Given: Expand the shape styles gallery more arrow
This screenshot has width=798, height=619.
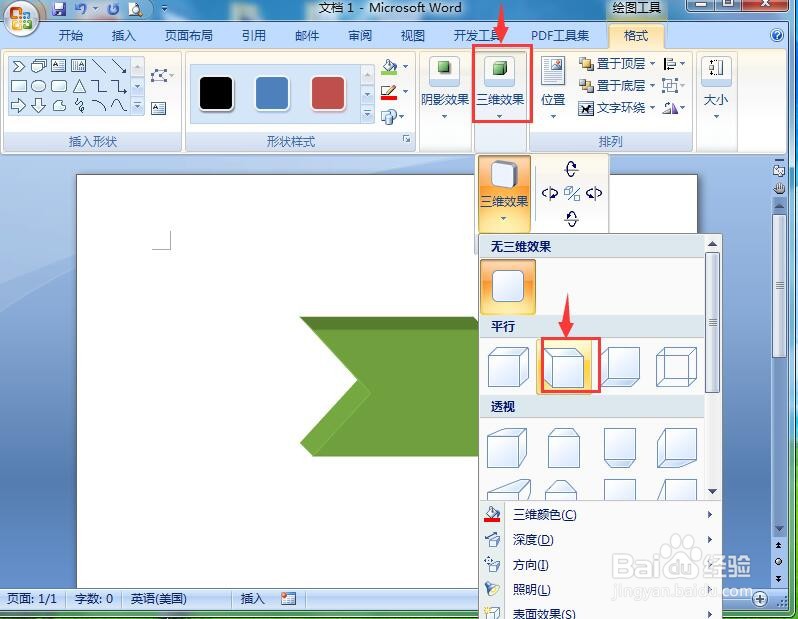Looking at the screenshot, I should point(367,114).
